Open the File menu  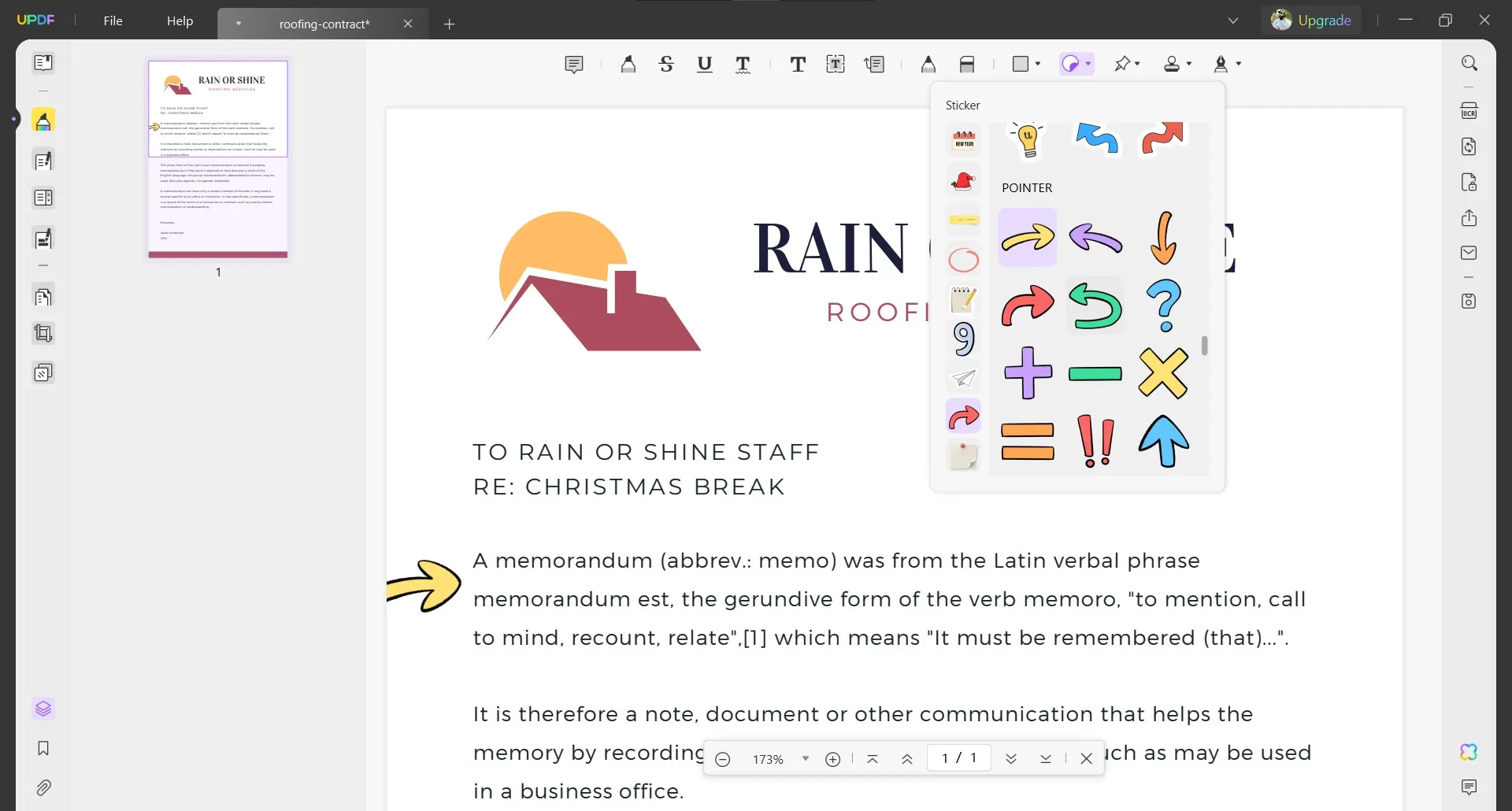tap(113, 20)
